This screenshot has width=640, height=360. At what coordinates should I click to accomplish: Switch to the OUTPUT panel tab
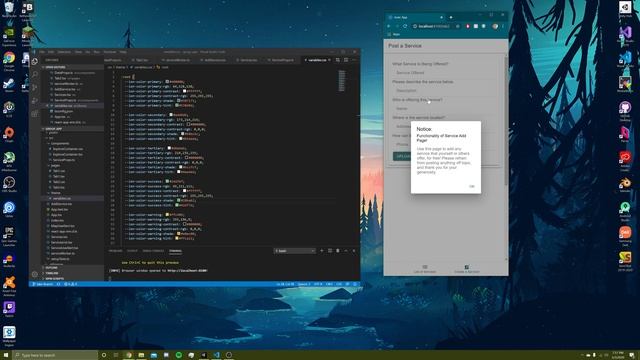132,251
